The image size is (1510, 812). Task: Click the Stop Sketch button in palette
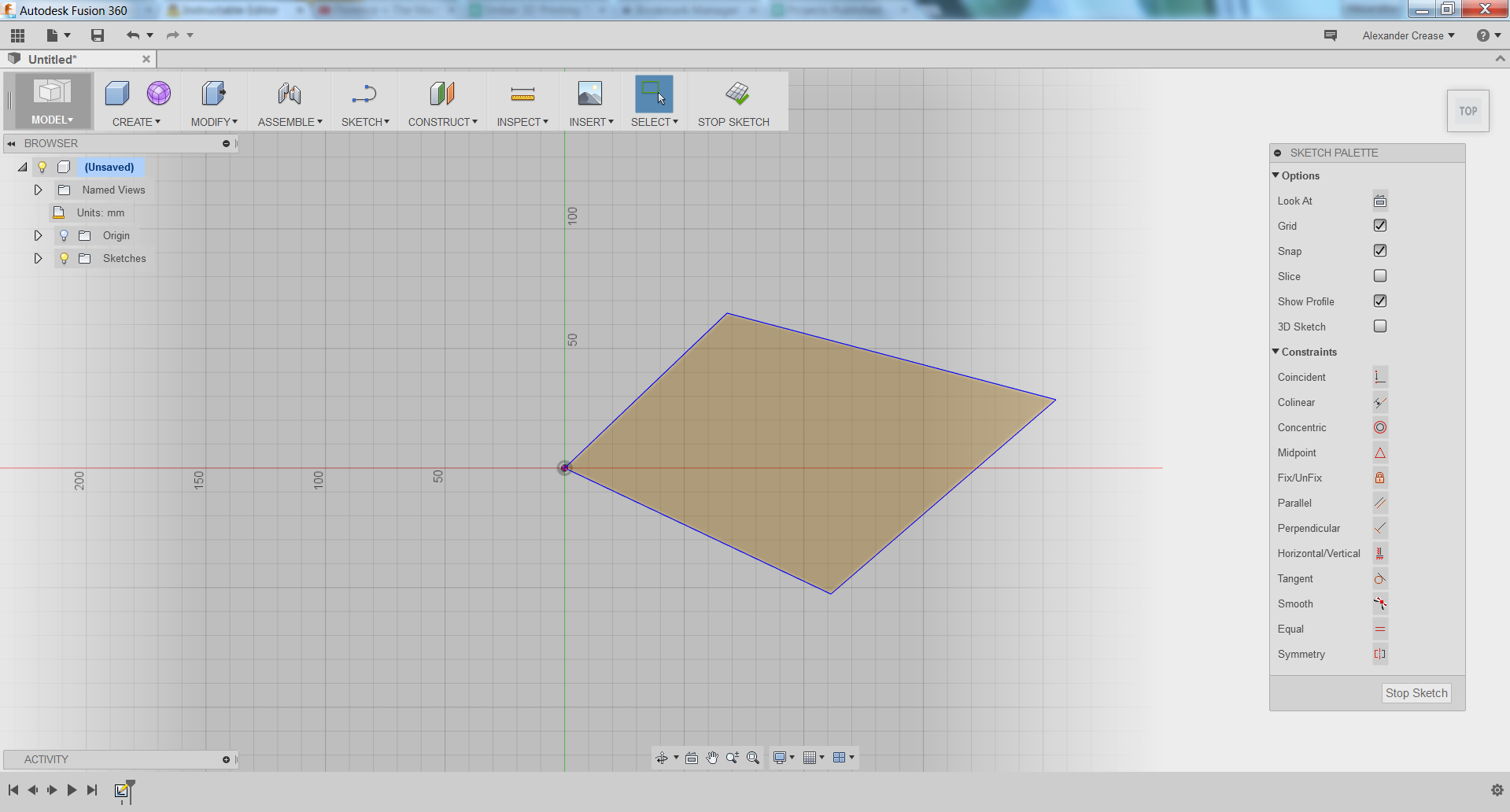(1416, 693)
